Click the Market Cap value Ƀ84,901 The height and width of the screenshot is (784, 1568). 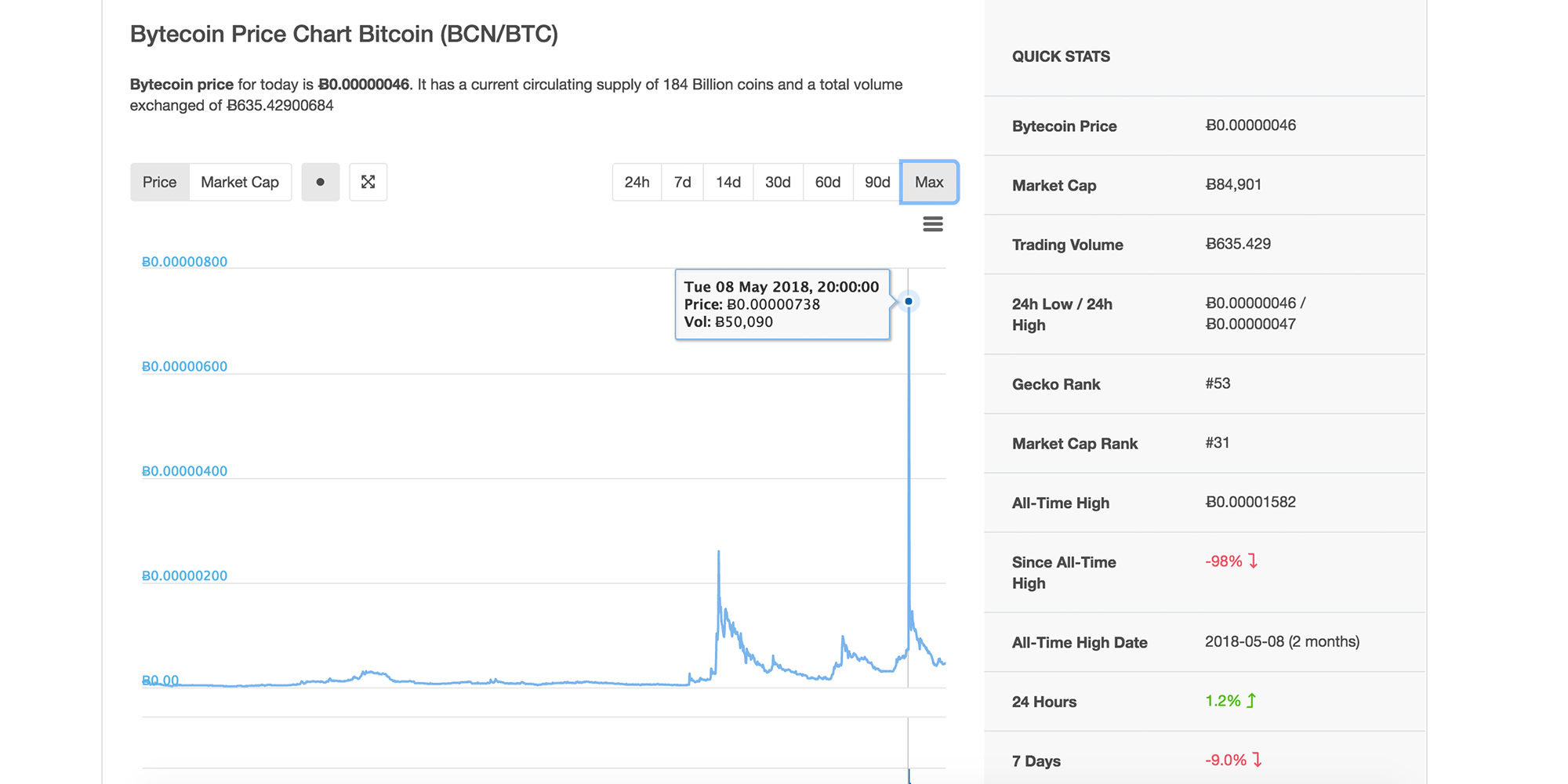1233,185
